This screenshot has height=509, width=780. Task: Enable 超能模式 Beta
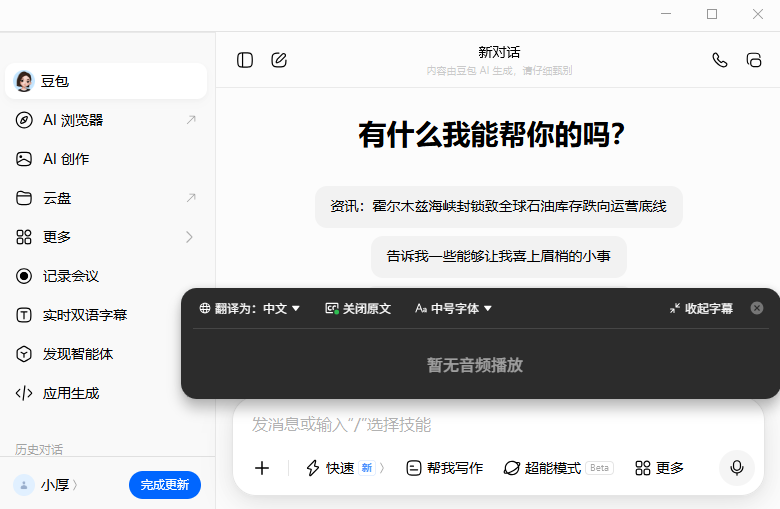click(x=558, y=468)
